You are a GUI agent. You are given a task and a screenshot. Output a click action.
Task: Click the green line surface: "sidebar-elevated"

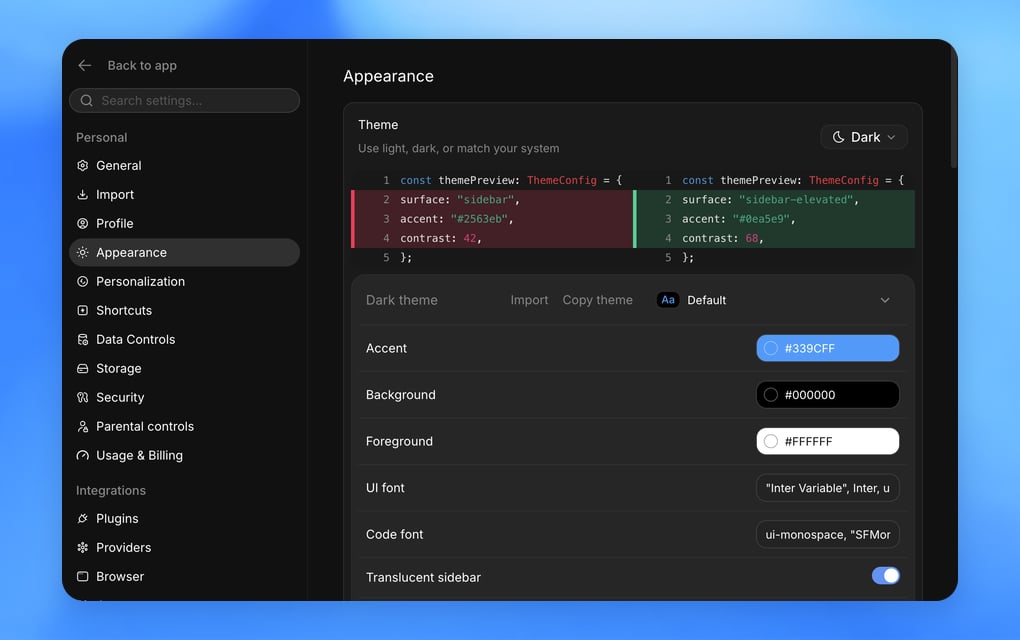pyautogui.click(x=774, y=200)
